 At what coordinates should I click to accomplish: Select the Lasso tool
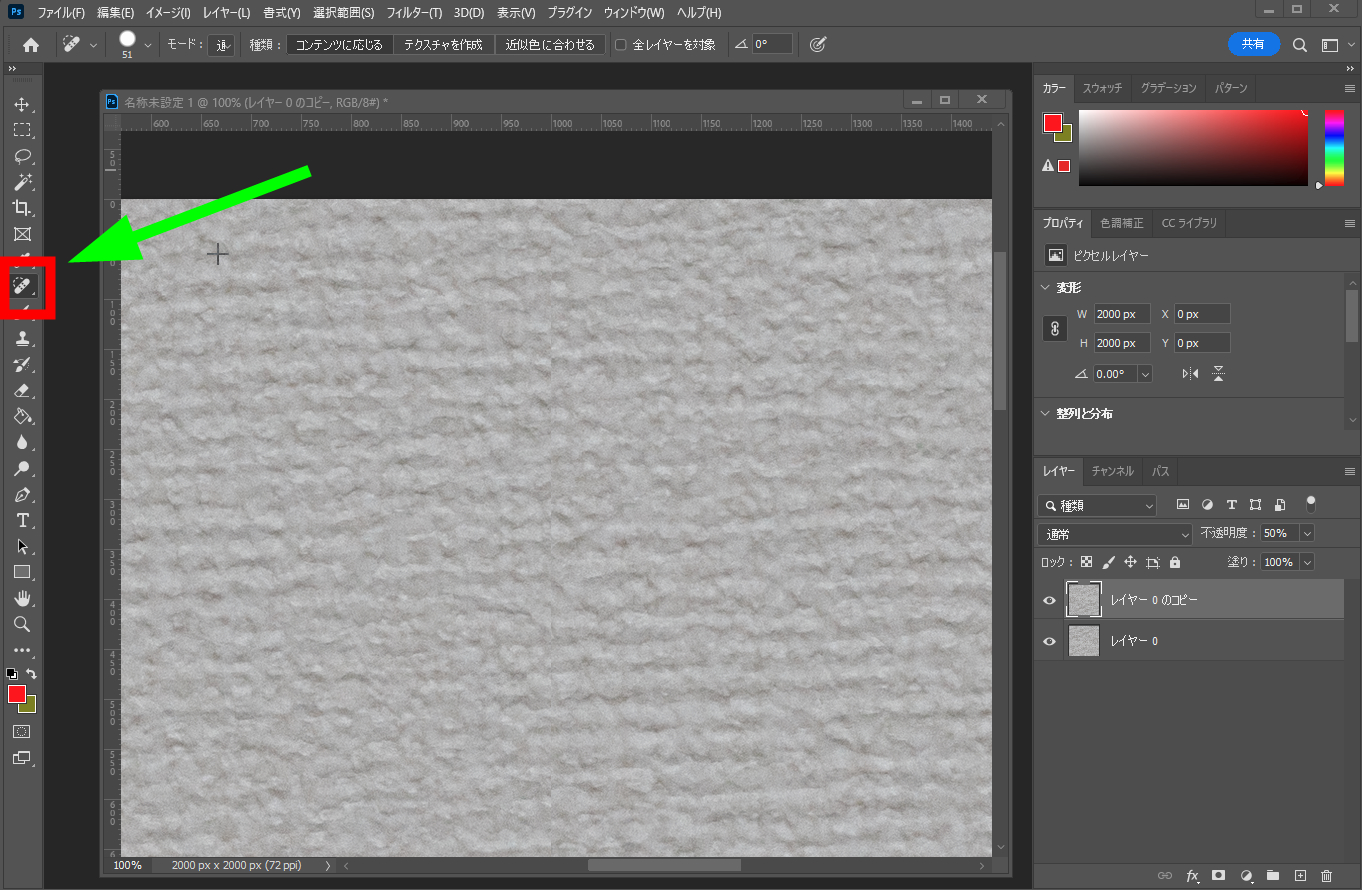[x=21, y=157]
